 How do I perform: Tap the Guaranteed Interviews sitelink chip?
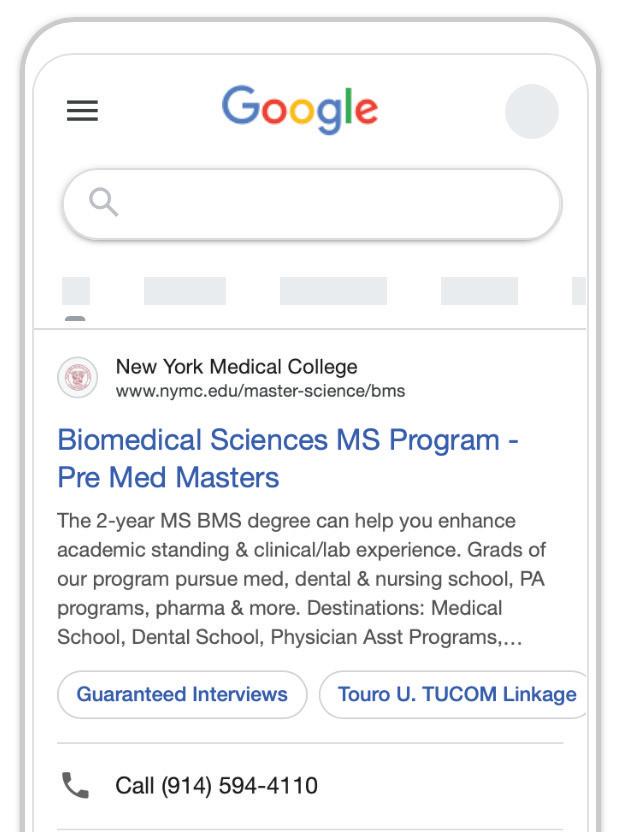pos(182,694)
